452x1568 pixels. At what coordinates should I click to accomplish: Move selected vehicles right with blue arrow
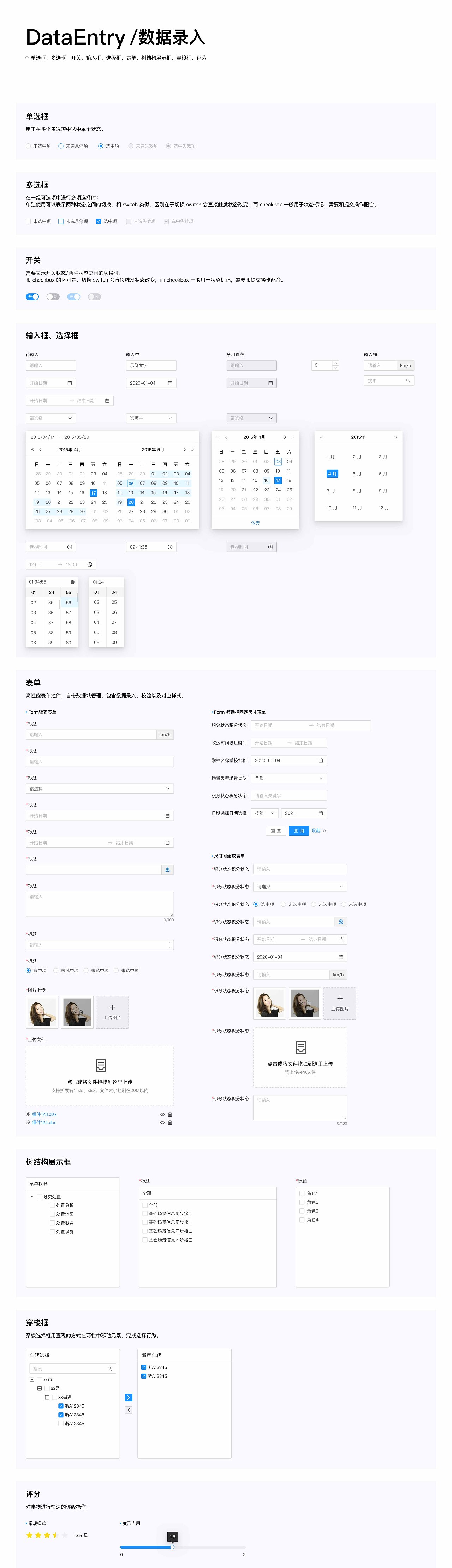coord(128,1397)
